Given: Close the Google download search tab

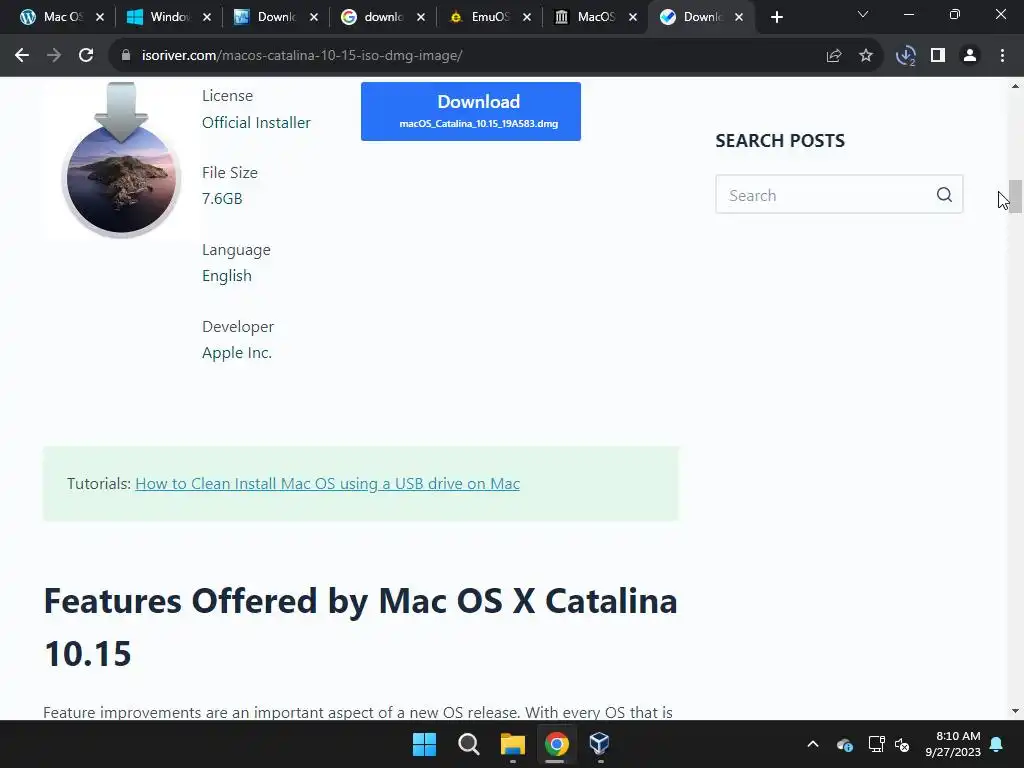Looking at the screenshot, I should click(x=421, y=18).
